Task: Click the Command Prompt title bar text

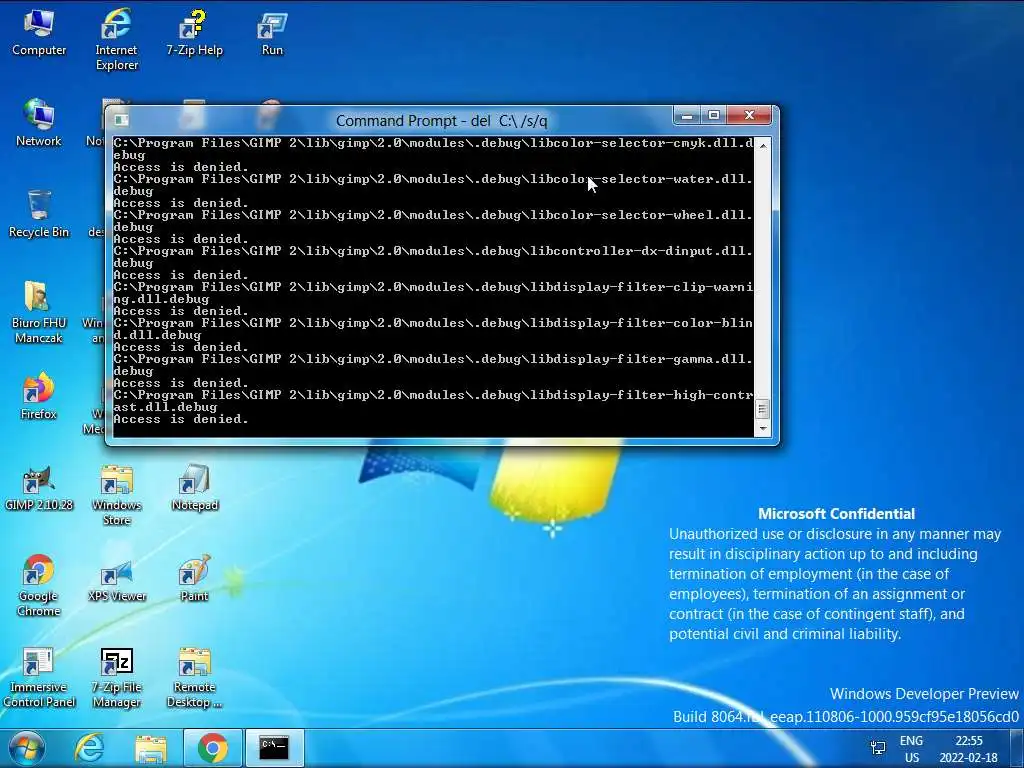Action: pyautogui.click(x=441, y=121)
